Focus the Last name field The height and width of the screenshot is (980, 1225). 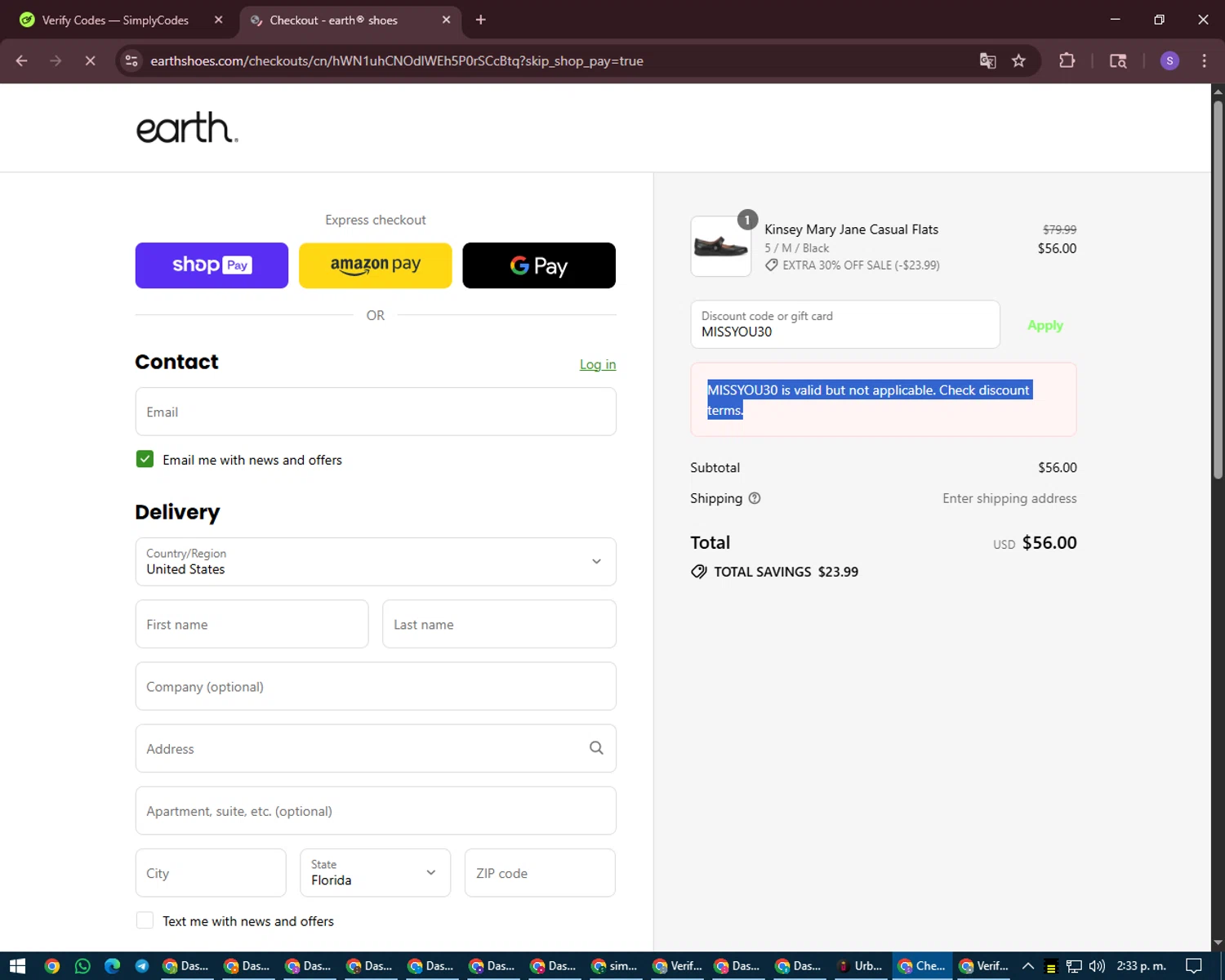(499, 624)
